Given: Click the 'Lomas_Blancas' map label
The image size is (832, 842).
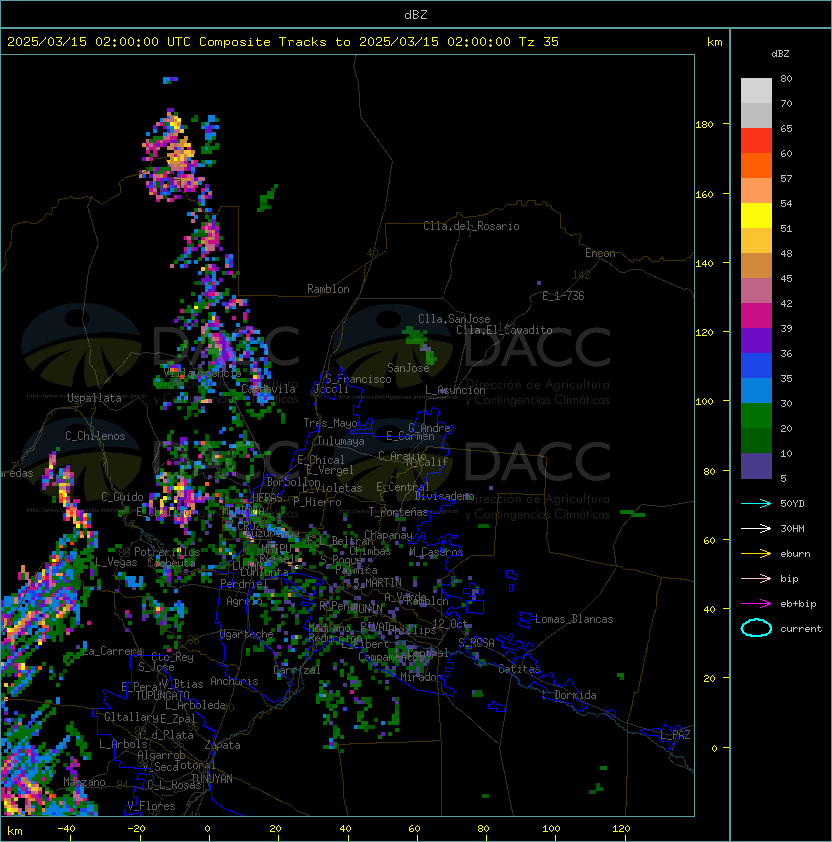Looking at the screenshot, I should point(574,619).
